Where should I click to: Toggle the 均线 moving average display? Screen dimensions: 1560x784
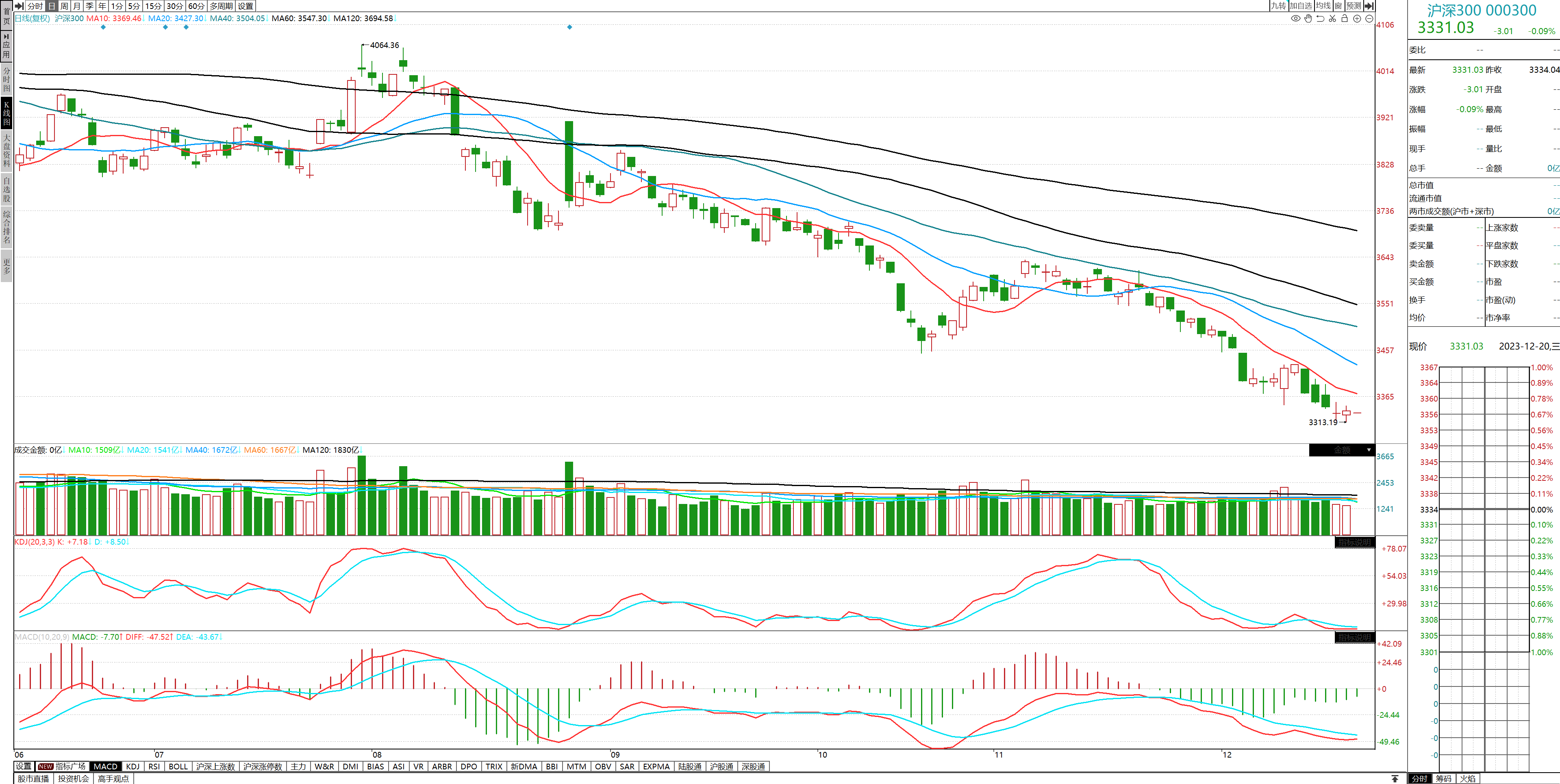[x=1323, y=6]
